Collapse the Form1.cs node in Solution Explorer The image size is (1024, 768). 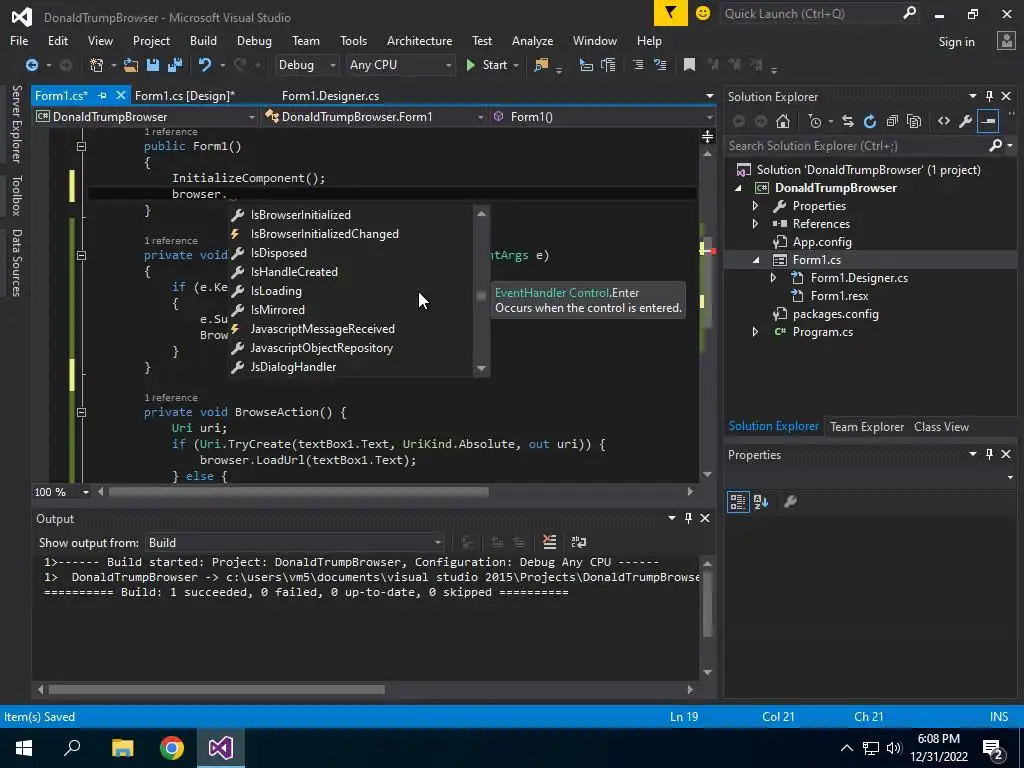756,260
